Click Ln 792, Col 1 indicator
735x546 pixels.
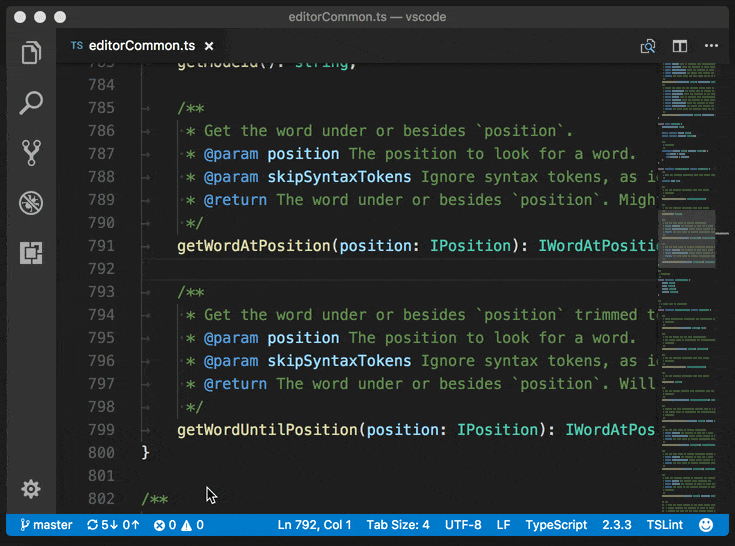tap(314, 525)
